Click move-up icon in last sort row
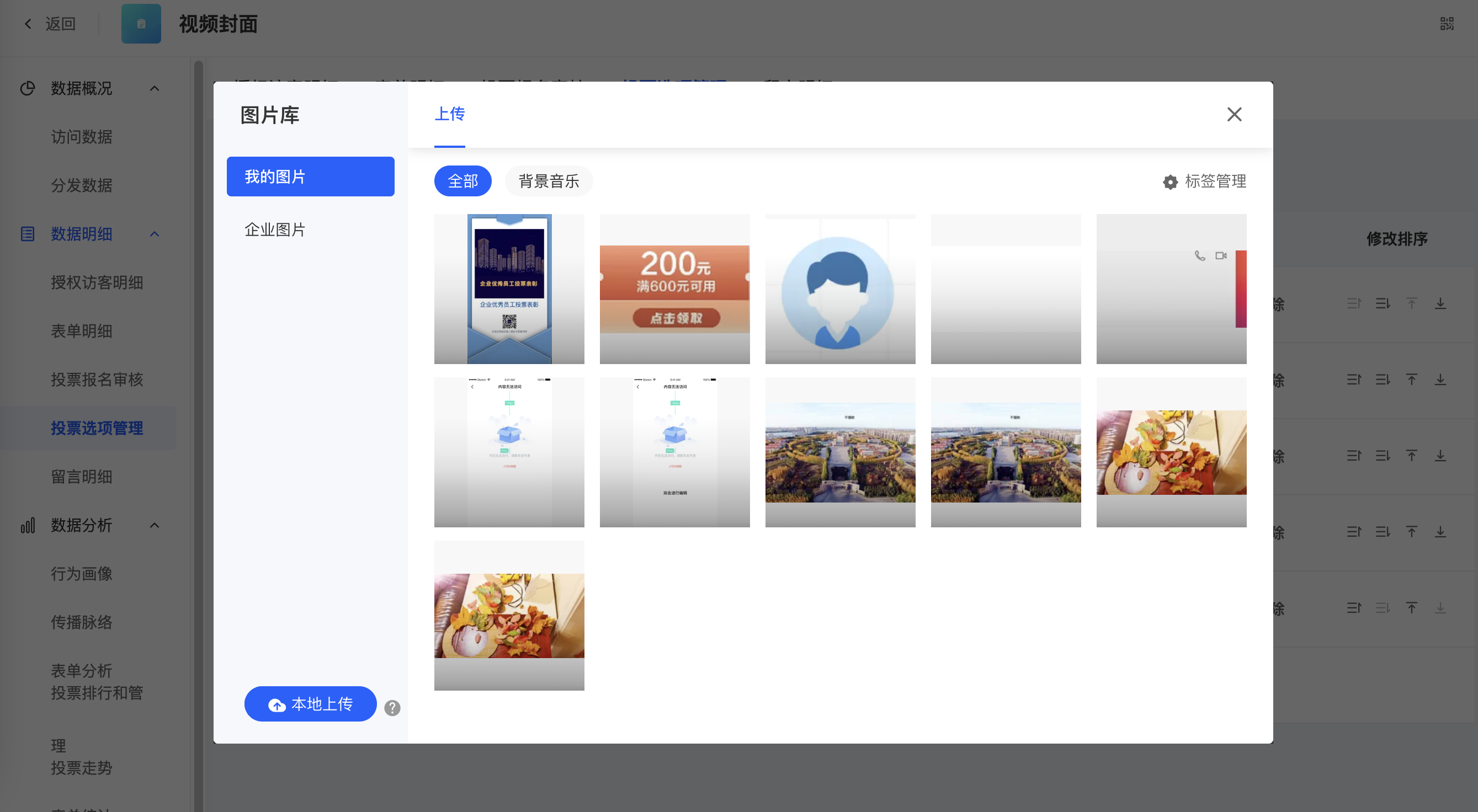 tap(1354, 608)
